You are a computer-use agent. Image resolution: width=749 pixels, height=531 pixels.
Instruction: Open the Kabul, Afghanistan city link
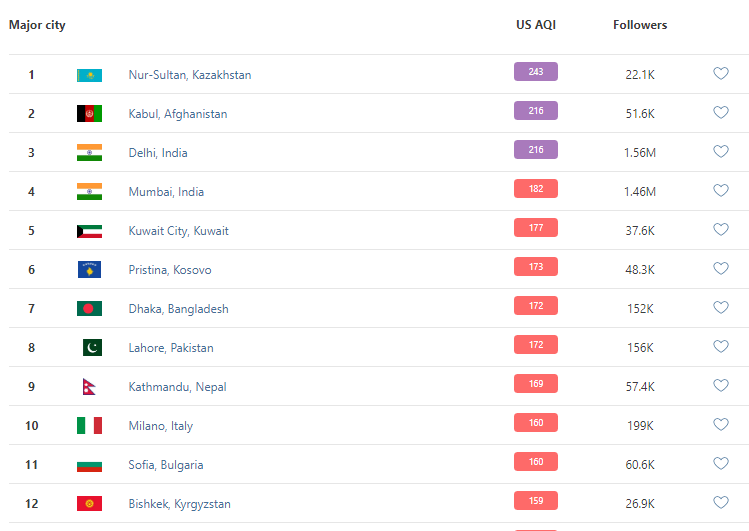click(177, 114)
